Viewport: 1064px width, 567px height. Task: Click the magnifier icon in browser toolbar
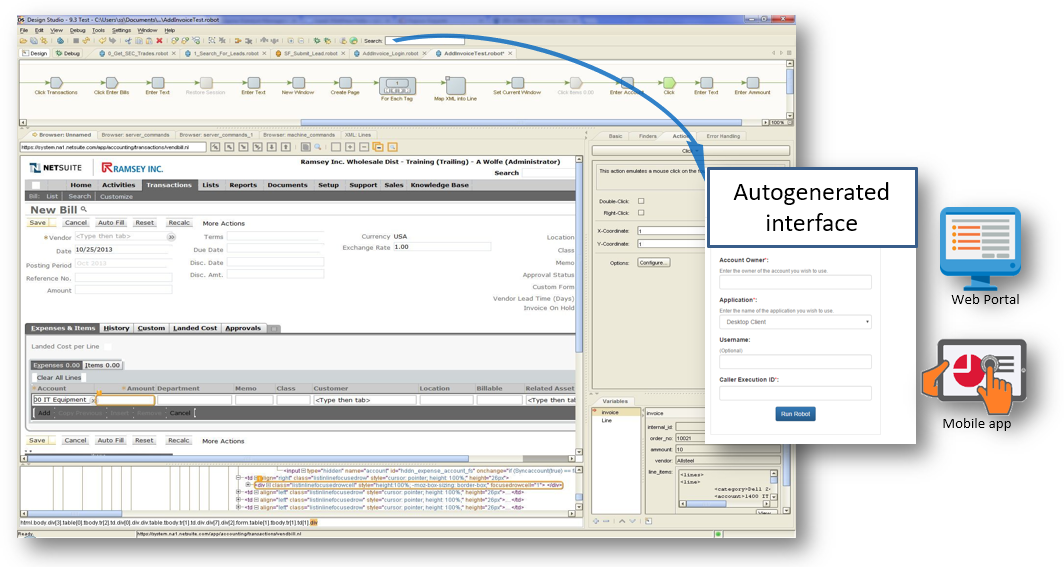click(x=317, y=146)
